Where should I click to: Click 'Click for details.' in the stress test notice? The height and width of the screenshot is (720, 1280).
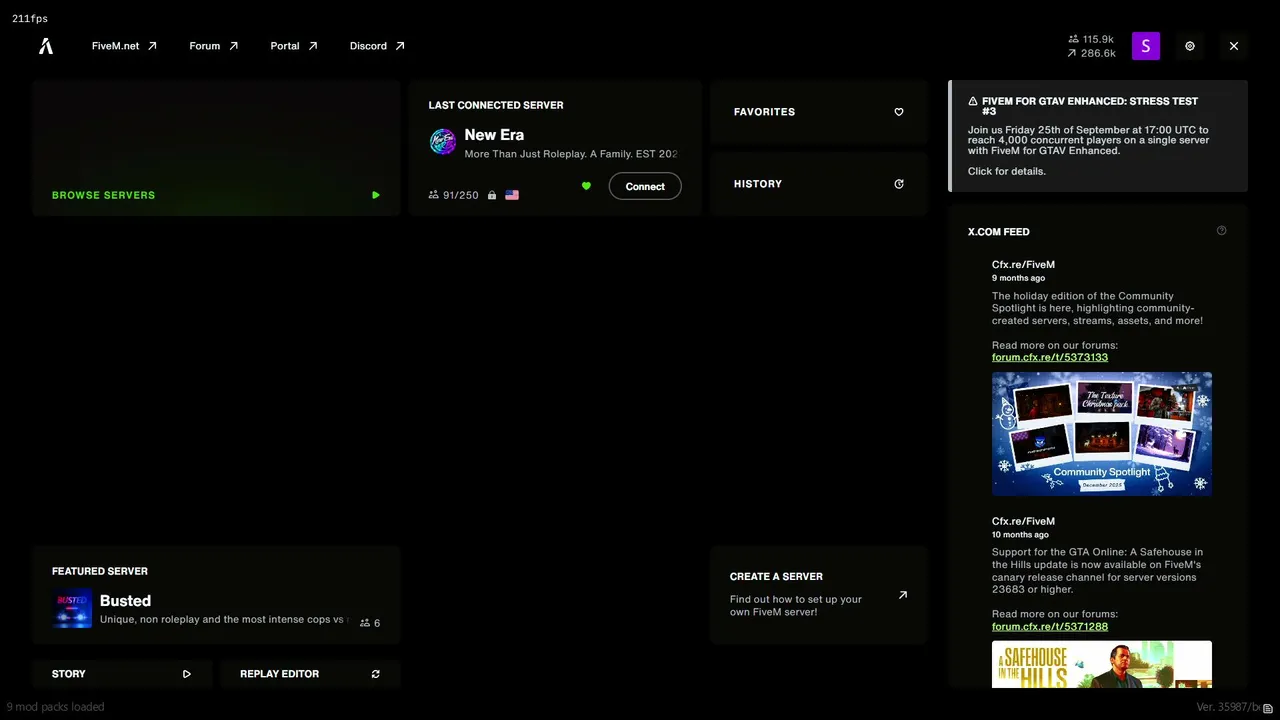pyautogui.click(x=1007, y=171)
